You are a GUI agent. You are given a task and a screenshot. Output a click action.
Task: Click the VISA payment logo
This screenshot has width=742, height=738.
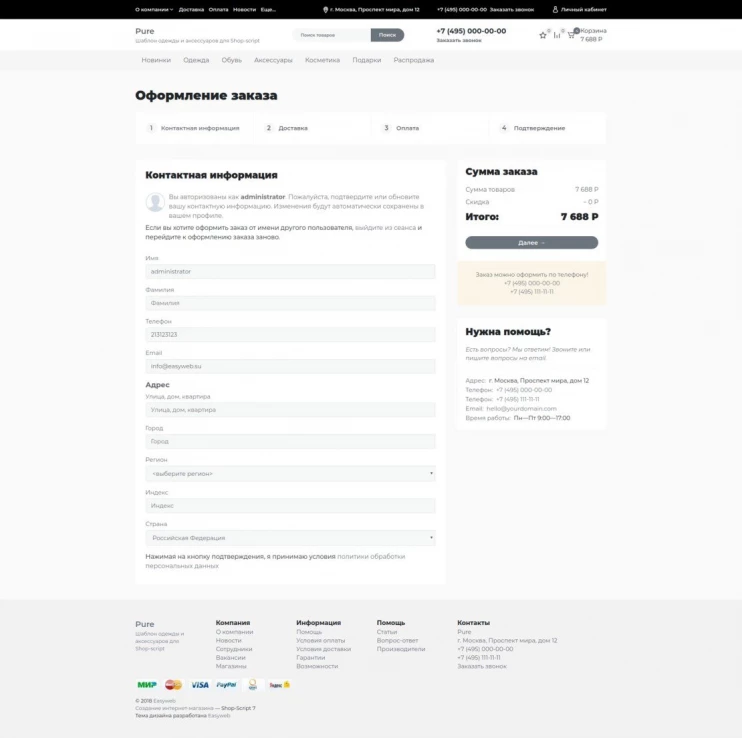200,685
